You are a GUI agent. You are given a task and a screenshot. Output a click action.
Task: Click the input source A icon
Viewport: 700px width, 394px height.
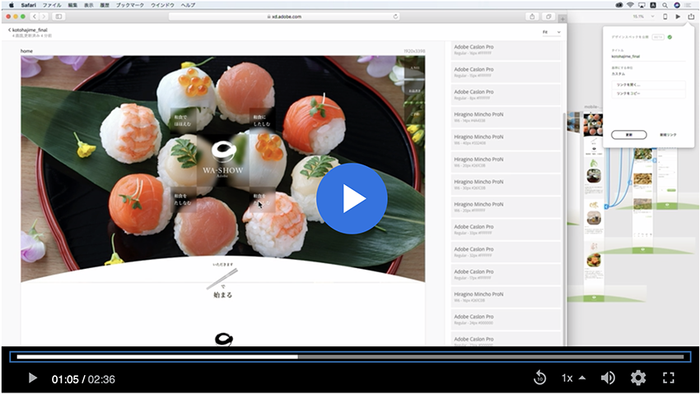653,5
